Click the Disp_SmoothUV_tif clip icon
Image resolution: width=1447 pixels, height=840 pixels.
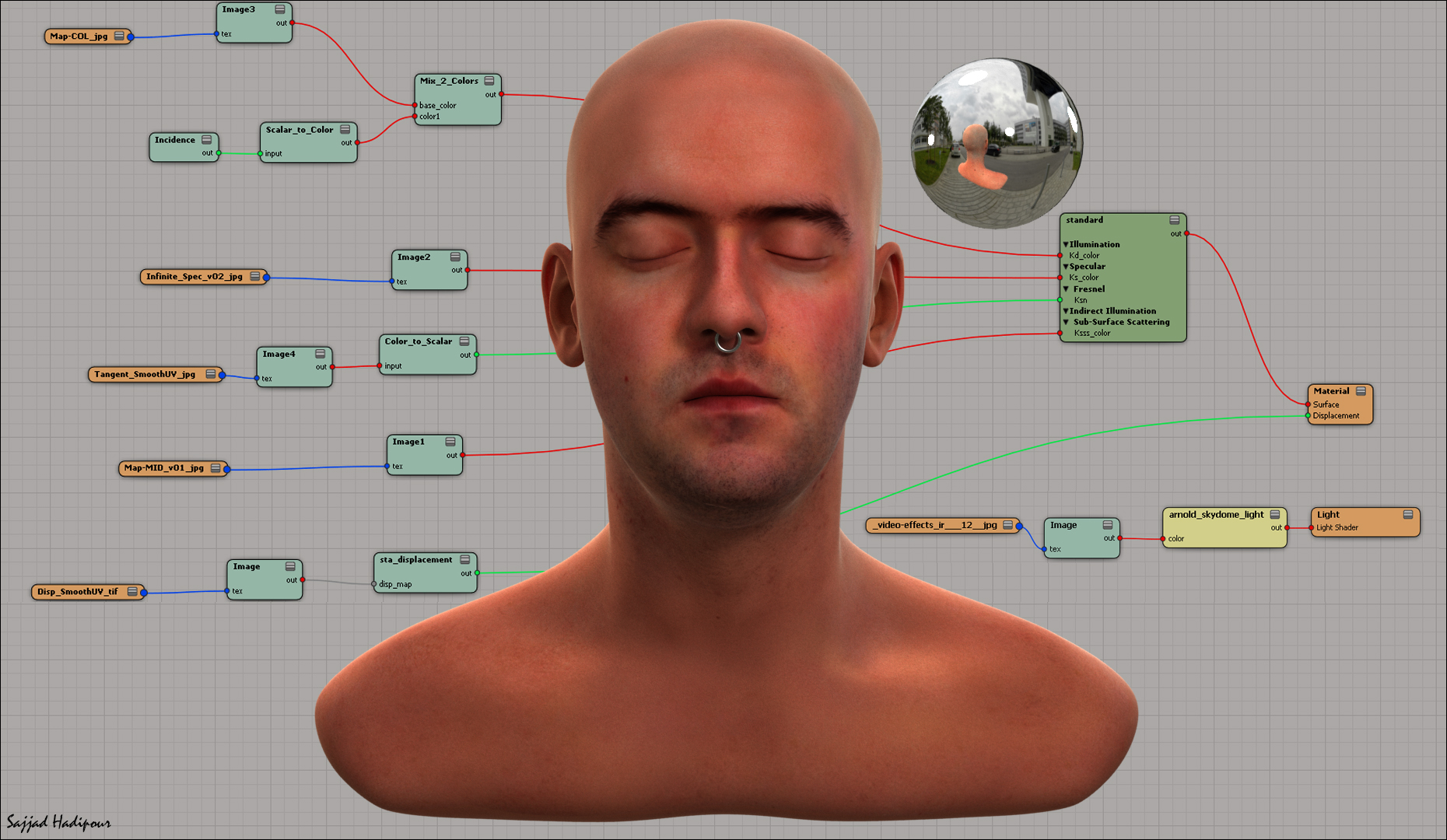[132, 591]
